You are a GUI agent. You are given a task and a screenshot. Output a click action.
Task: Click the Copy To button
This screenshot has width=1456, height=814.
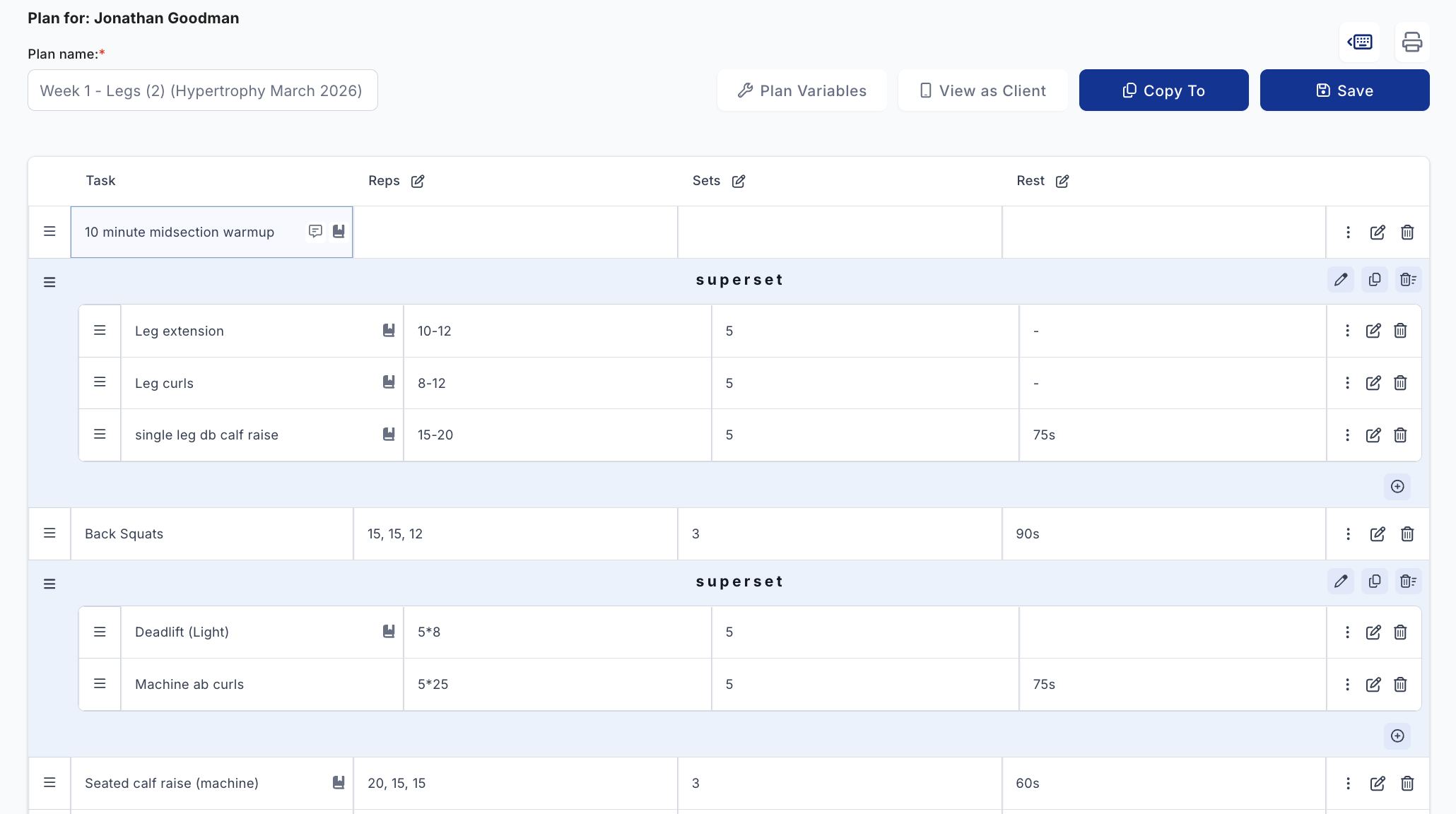(x=1163, y=90)
